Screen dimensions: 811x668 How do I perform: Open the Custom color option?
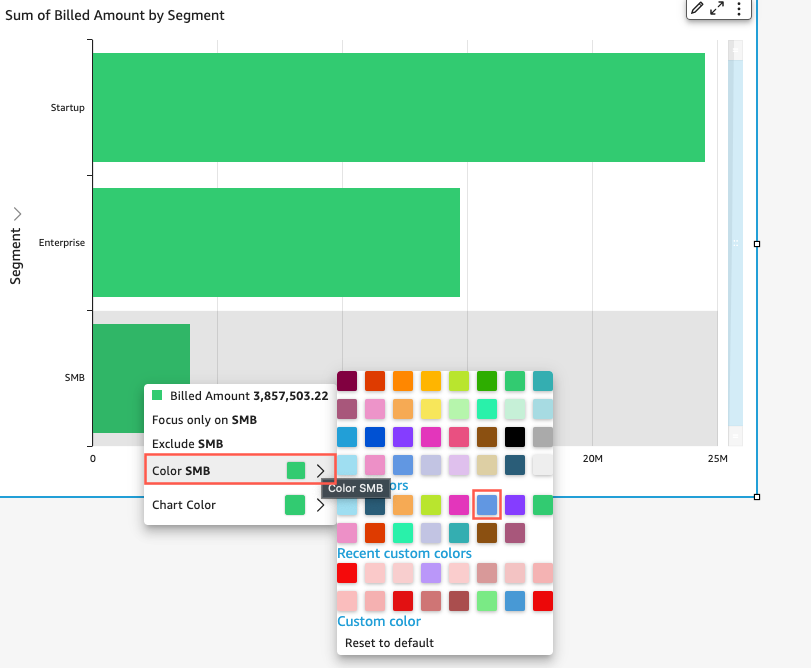(379, 621)
